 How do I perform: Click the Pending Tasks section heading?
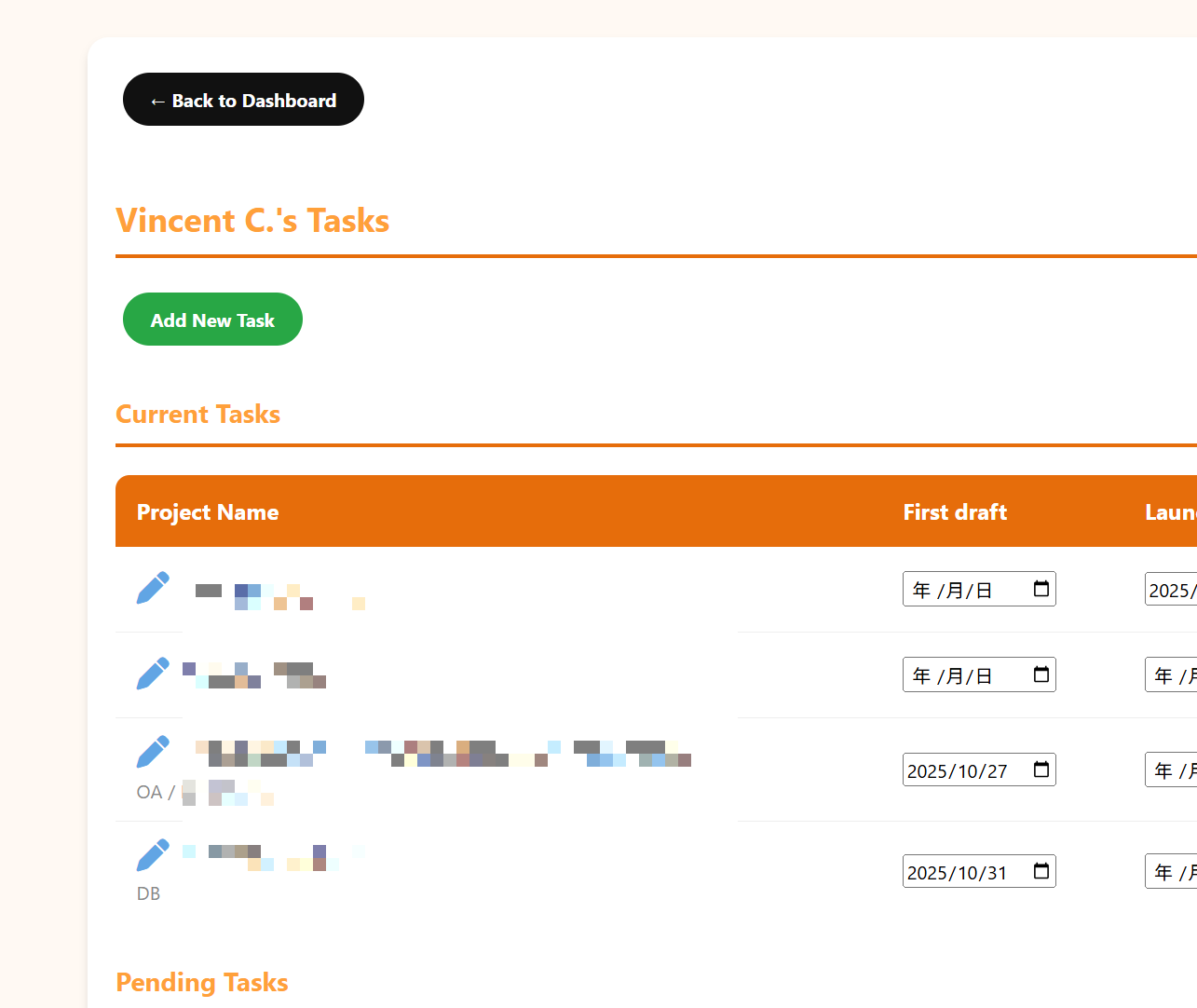click(201, 982)
